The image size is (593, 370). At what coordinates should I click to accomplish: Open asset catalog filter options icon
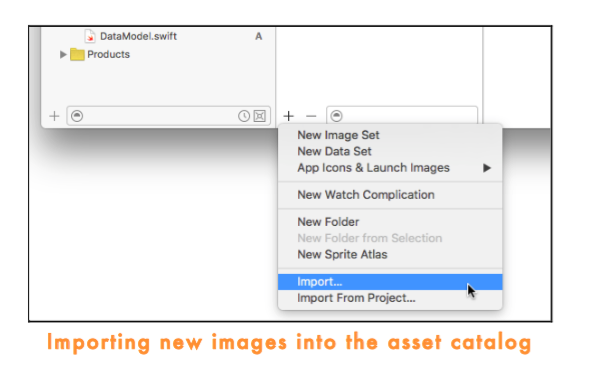click(336, 116)
